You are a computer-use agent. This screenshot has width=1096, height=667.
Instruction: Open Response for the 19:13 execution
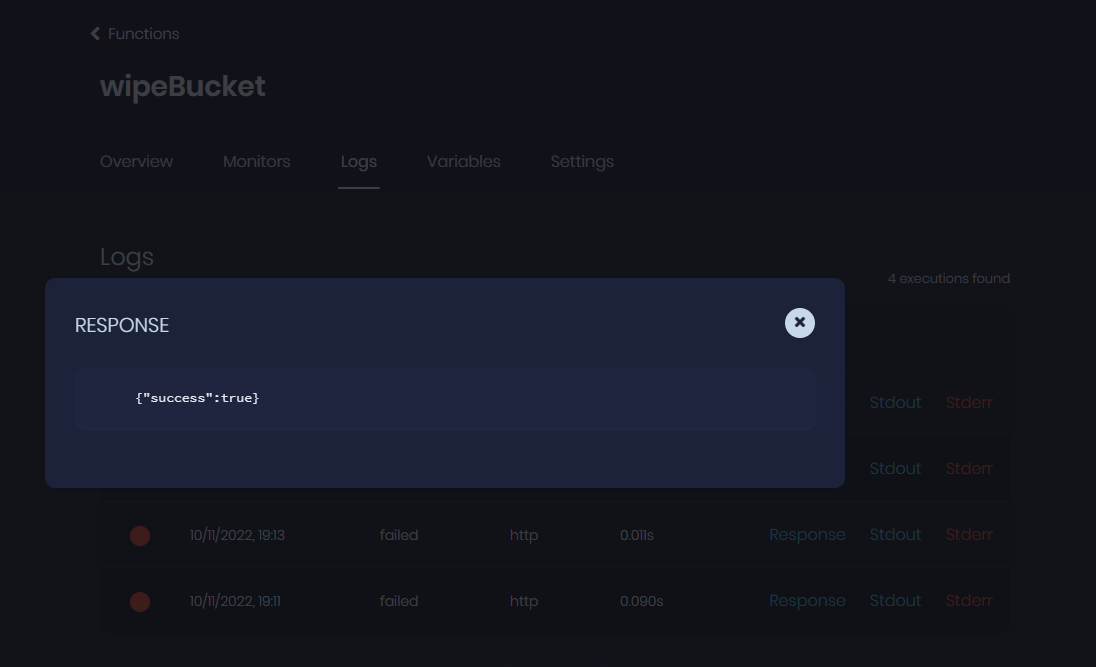(x=807, y=535)
